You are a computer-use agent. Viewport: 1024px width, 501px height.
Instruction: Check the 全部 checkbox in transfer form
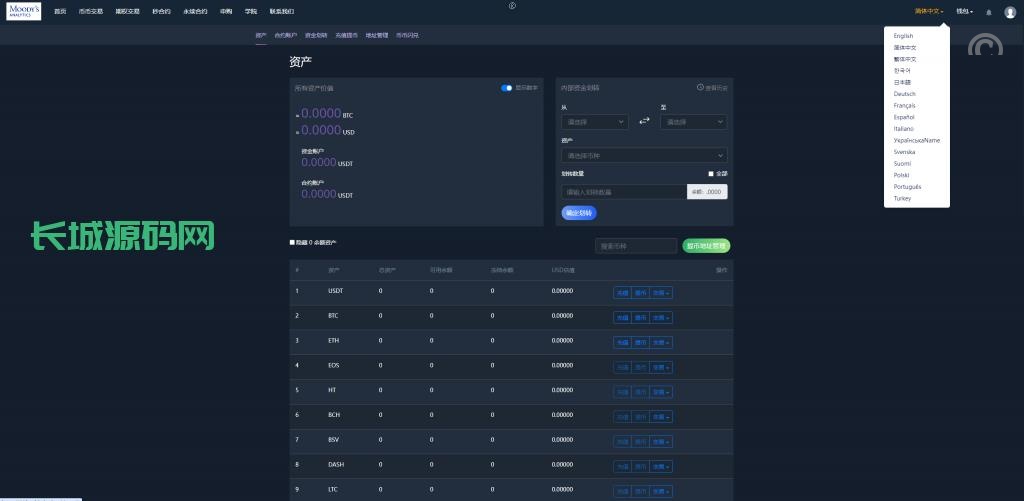(x=711, y=173)
